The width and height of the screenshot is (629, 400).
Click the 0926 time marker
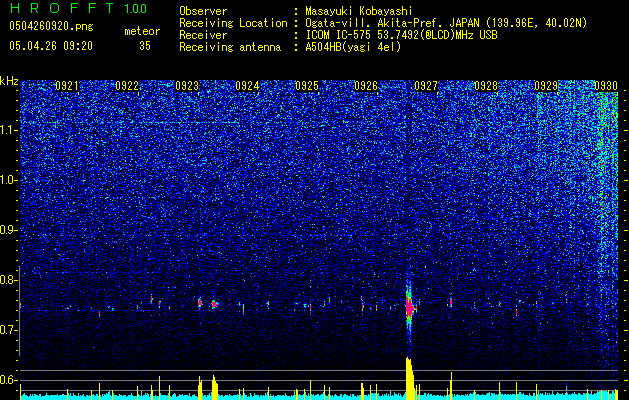click(366, 86)
